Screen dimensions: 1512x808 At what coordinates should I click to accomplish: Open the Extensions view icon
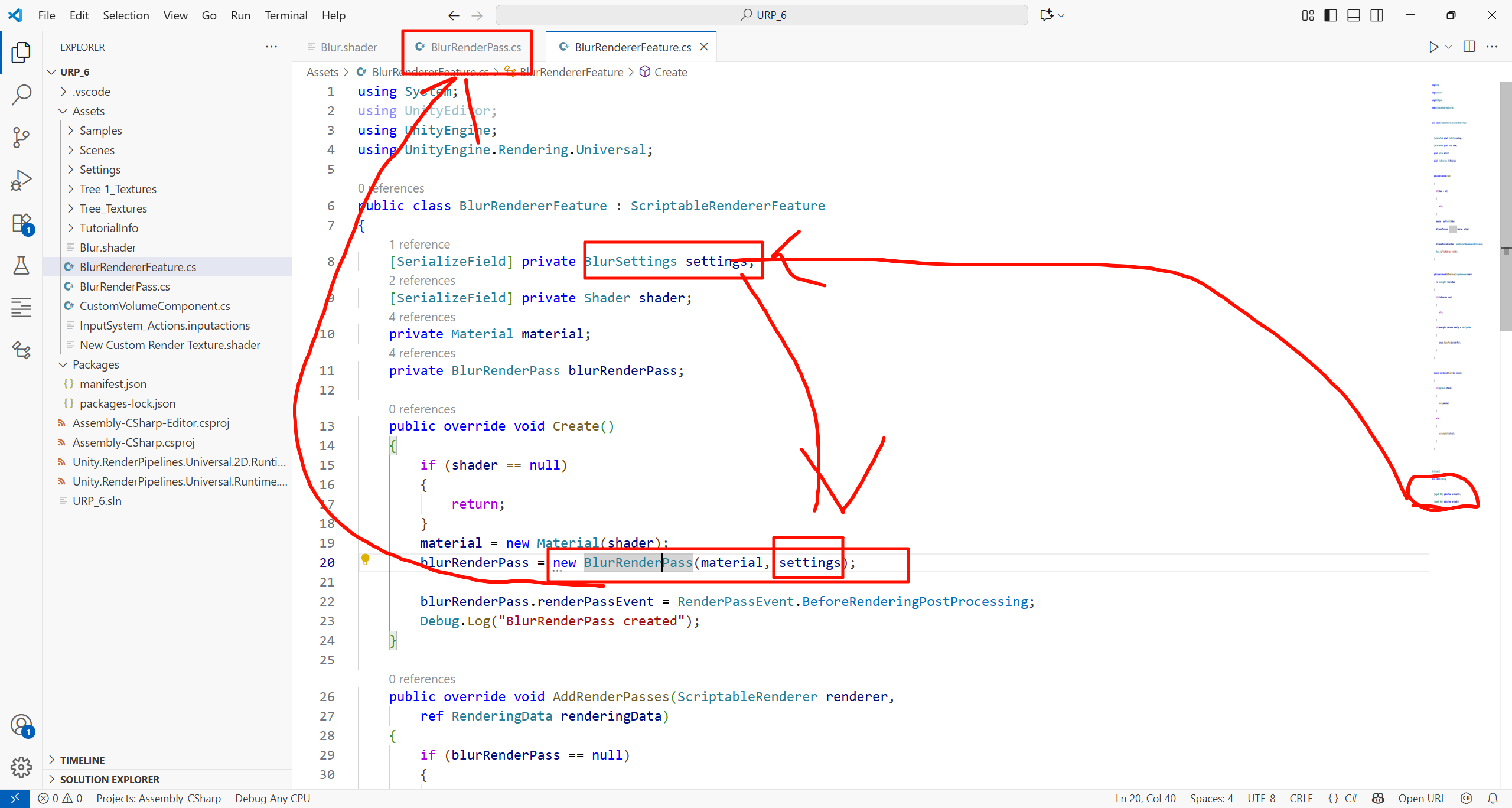(21, 223)
